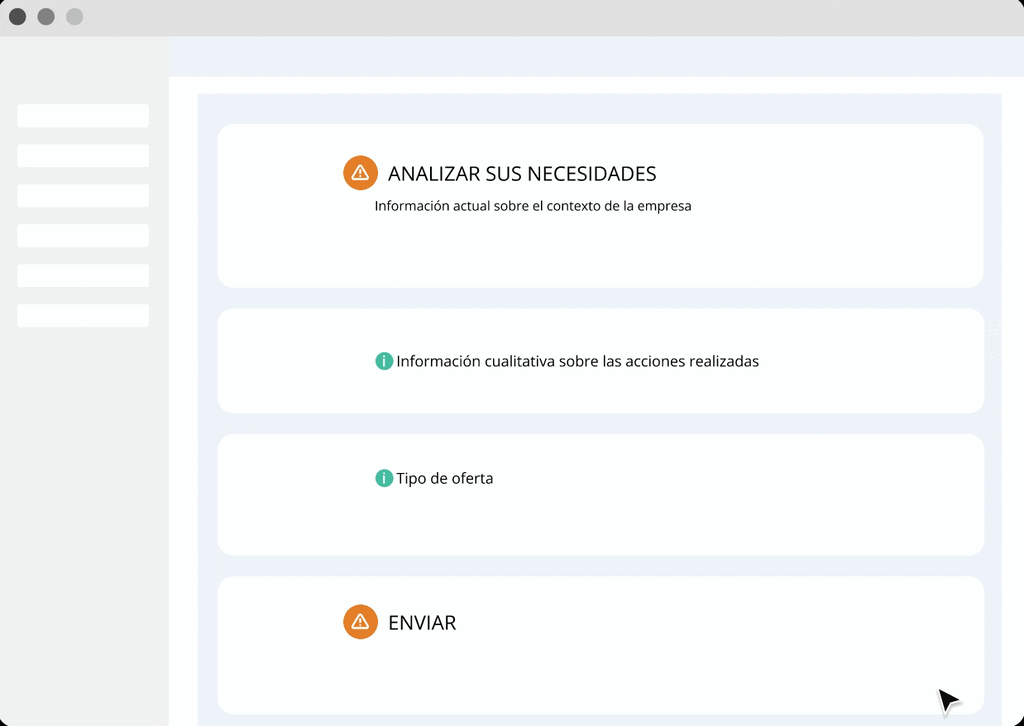Click the warning icon beside ANALIZAR SUS NECESIDADES
This screenshot has height=726, width=1024.
(x=360, y=173)
